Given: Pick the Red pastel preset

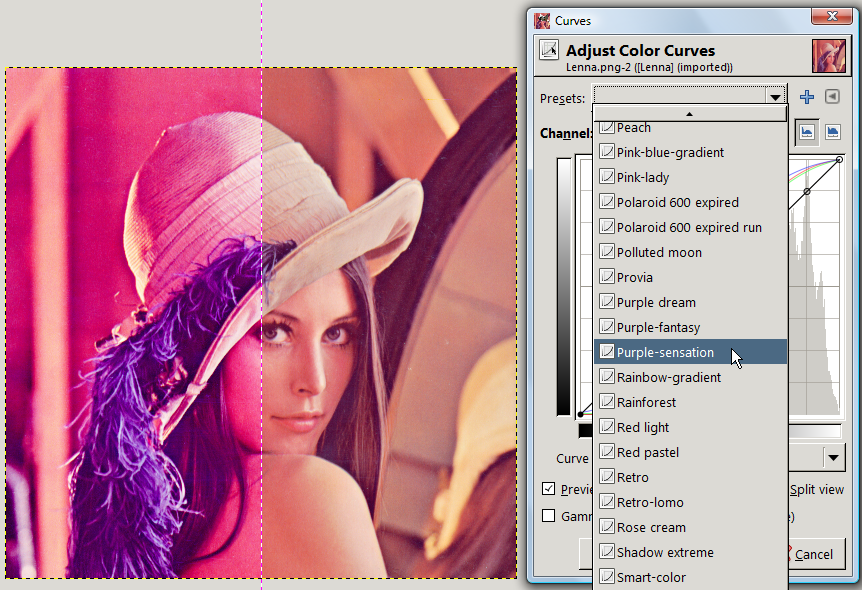Looking at the screenshot, I should (690, 453).
